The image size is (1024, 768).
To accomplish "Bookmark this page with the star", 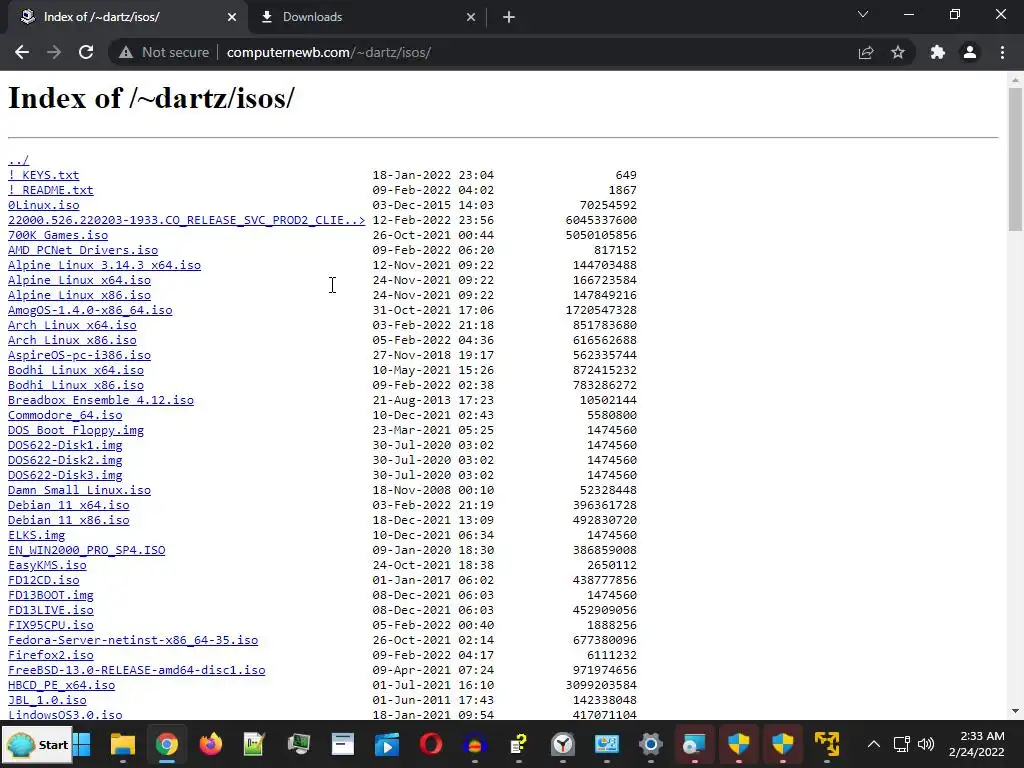I will click(x=898, y=52).
